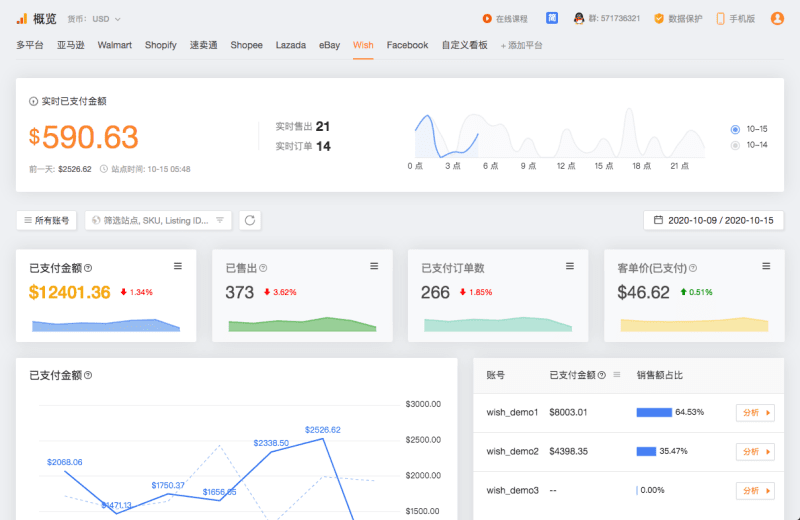Open the 筛选站点 SKU filter dropdown

click(158, 220)
